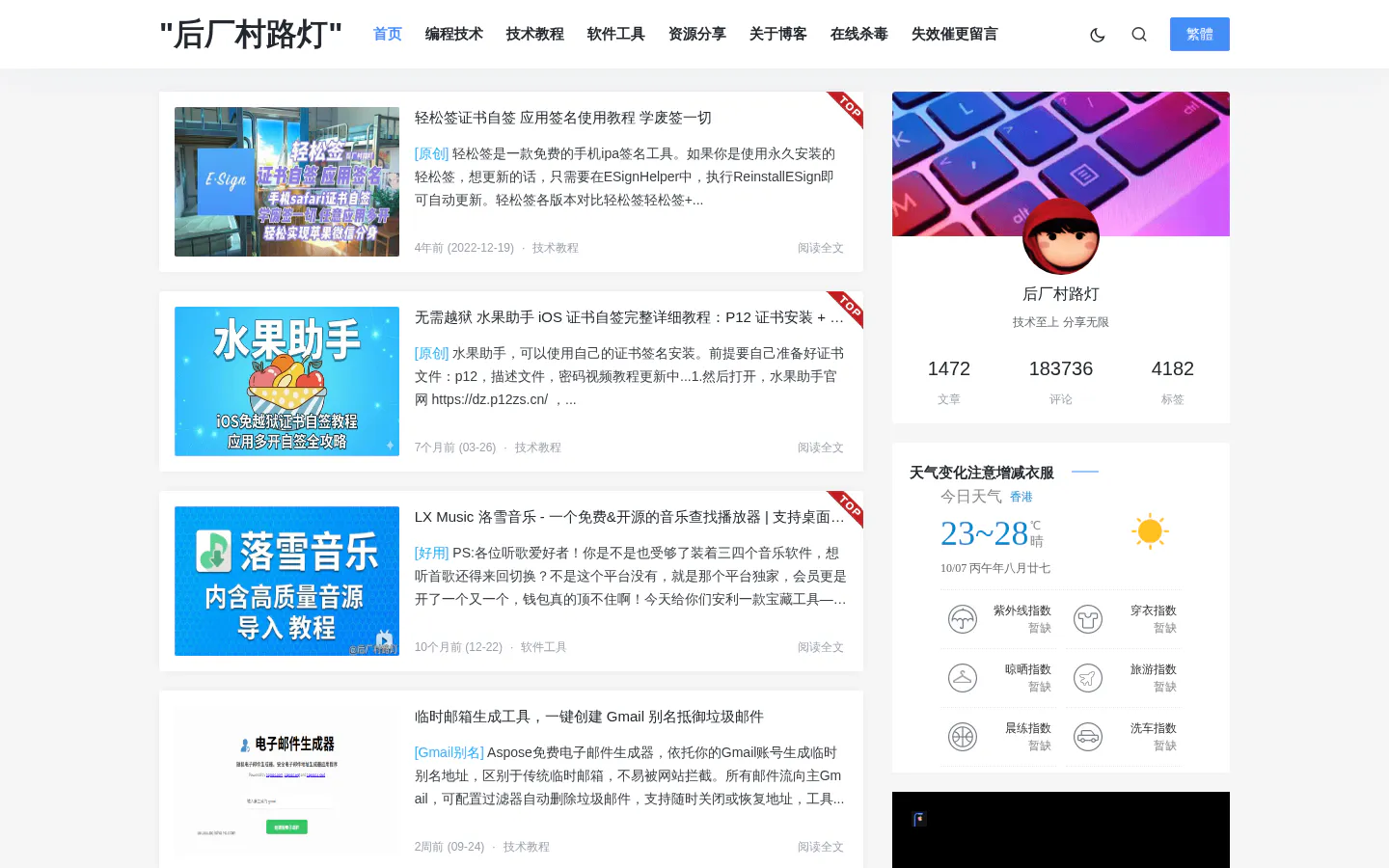This screenshot has width=1389, height=868.
Task: Click the 香港 location link in weather
Action: pos(1021,497)
